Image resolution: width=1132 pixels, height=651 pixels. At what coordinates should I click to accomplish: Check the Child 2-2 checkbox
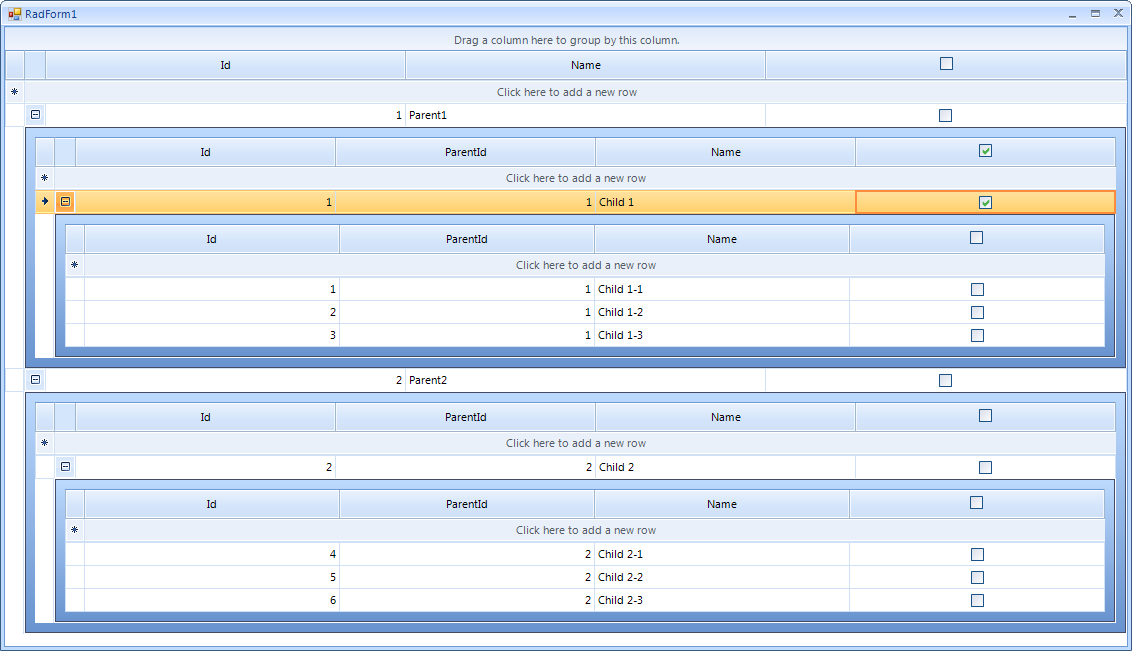point(978,577)
